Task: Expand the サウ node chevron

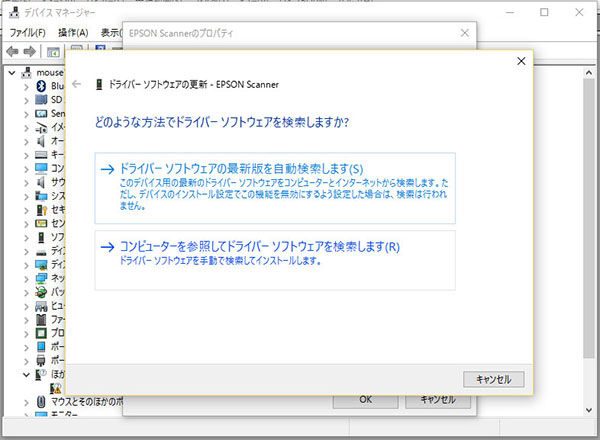Action: point(26,183)
